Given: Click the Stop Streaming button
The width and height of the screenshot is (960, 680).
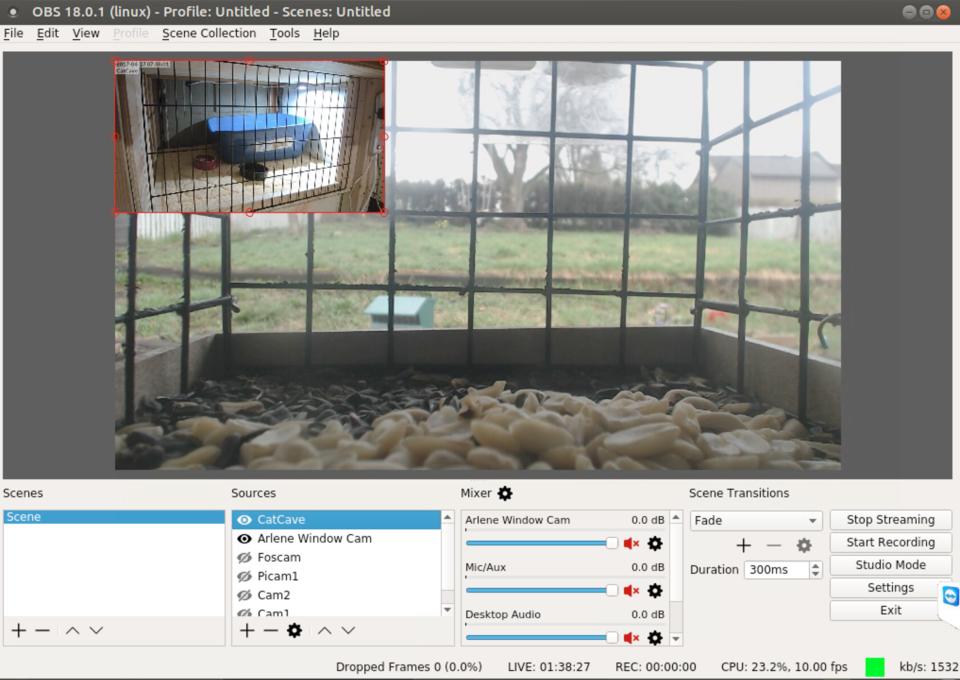Looking at the screenshot, I should (x=890, y=520).
